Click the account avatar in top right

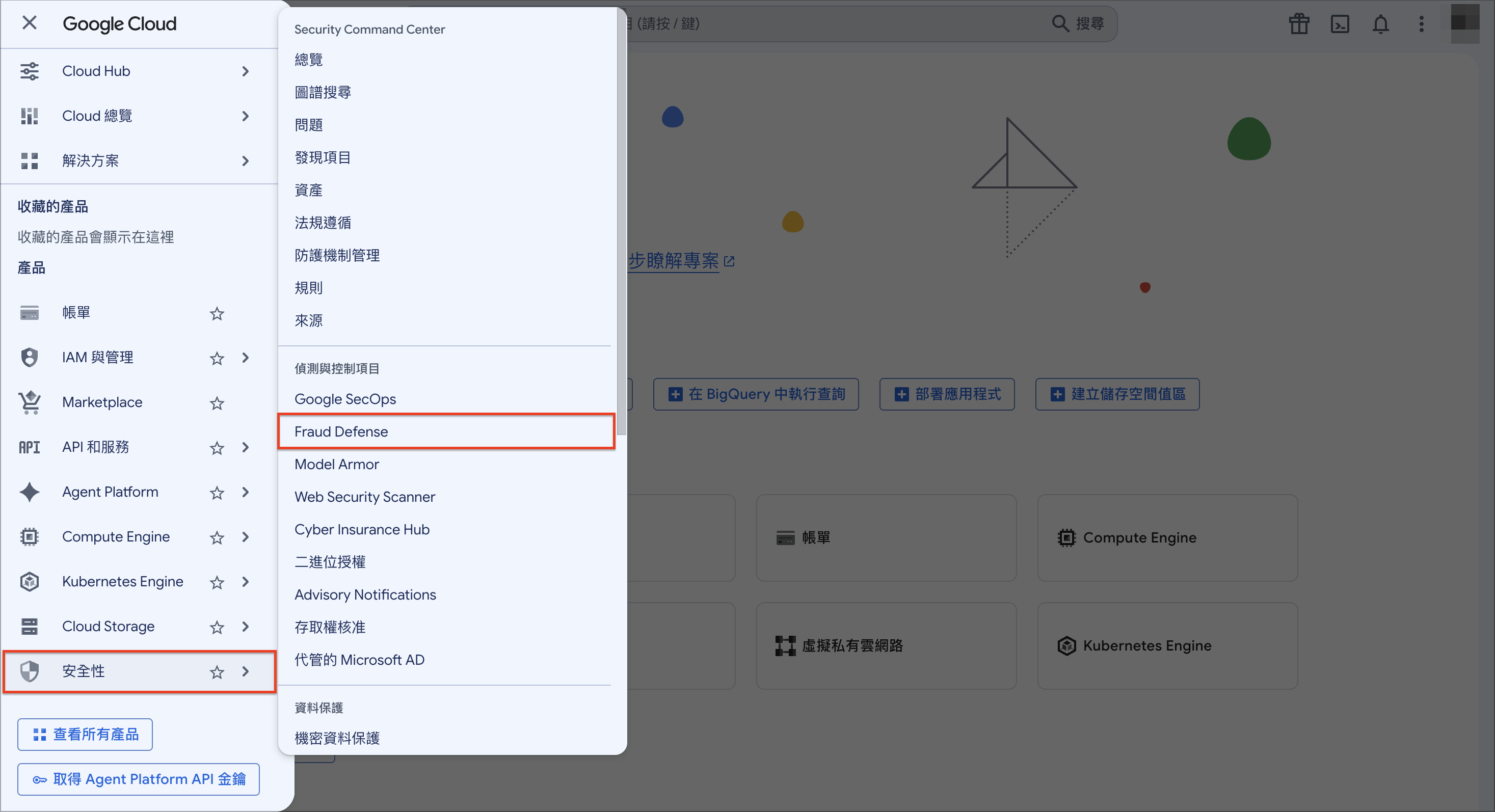click(x=1465, y=23)
